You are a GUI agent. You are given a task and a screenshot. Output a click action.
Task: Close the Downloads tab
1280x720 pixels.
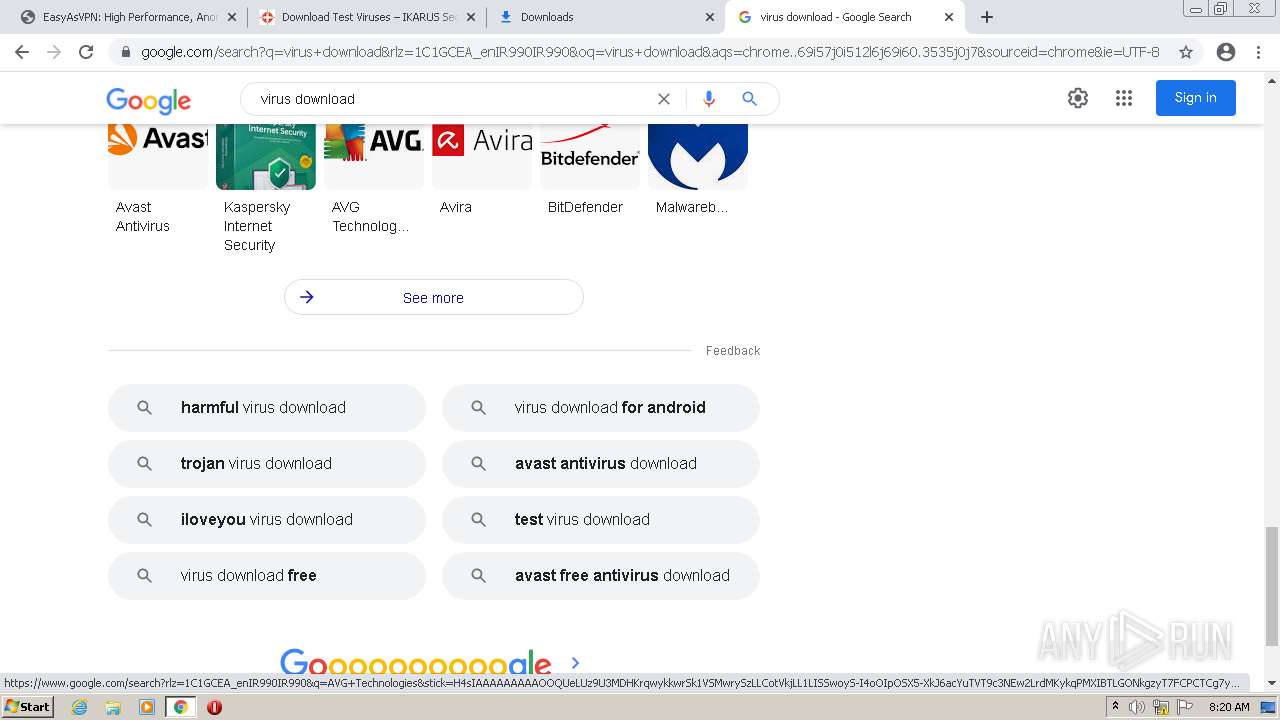tap(710, 17)
